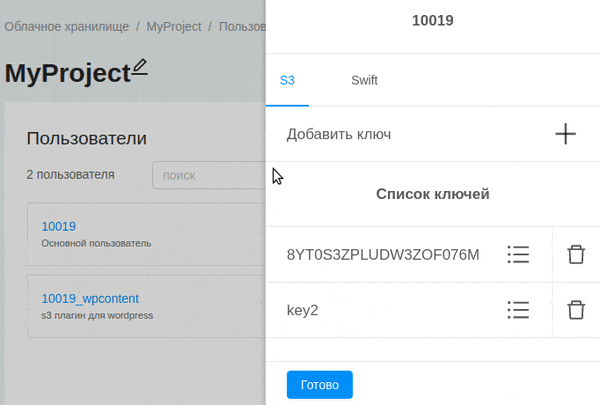
Task: Switch to the Swift tab
Action: pyautogui.click(x=364, y=80)
